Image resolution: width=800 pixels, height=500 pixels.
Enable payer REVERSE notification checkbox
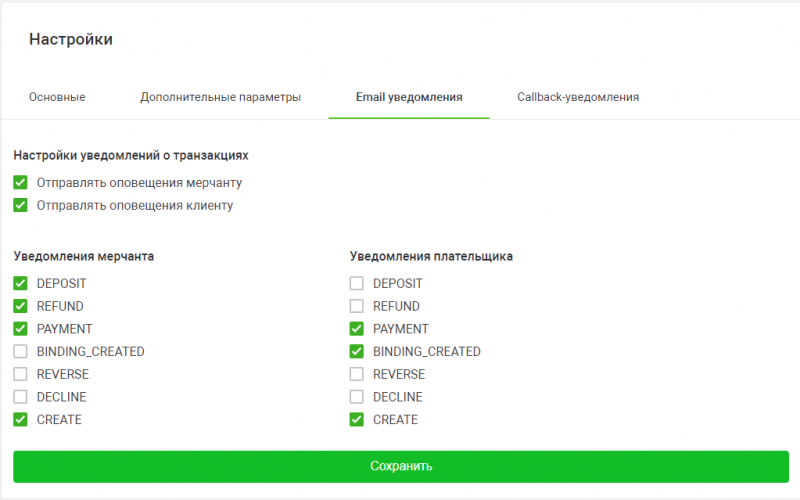(x=357, y=374)
